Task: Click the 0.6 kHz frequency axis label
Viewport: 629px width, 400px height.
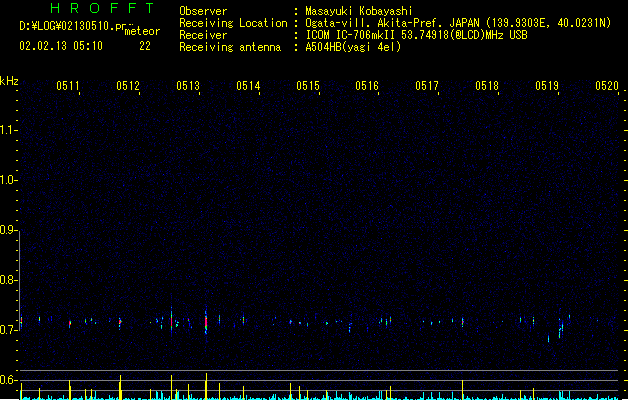Action: click(x=8, y=380)
